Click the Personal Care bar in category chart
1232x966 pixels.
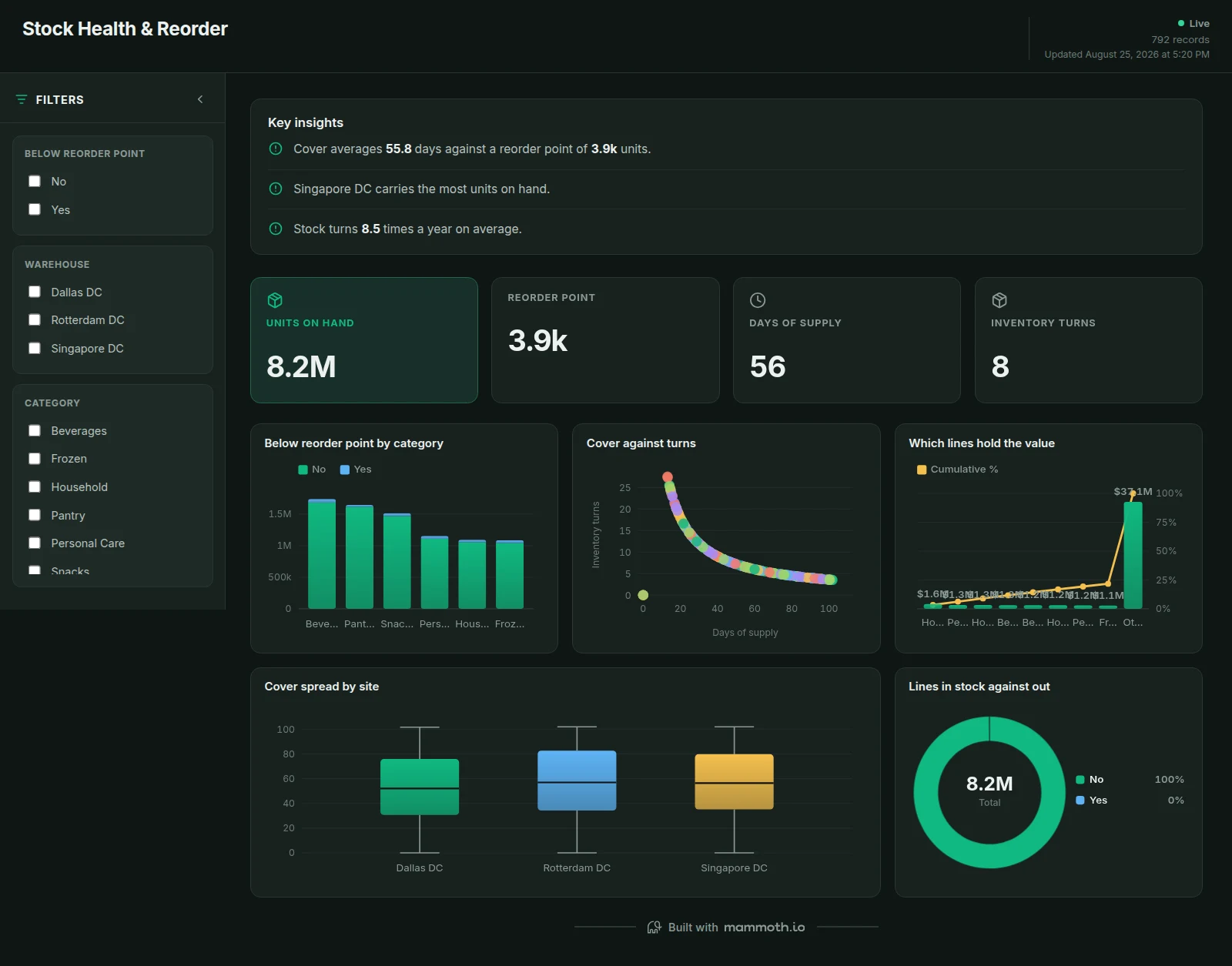point(435,573)
